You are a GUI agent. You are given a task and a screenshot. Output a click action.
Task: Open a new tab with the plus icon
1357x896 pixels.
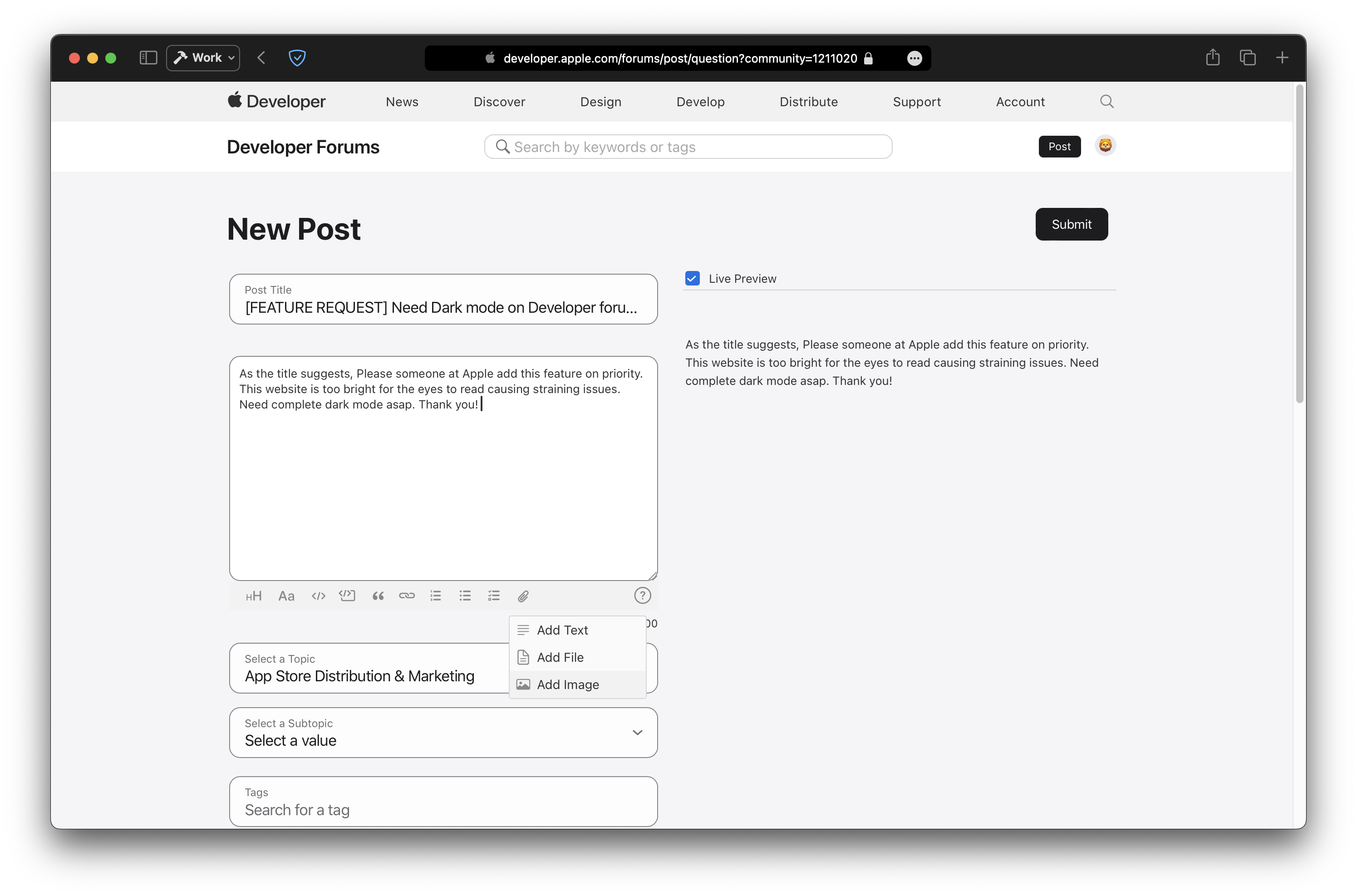pyautogui.click(x=1282, y=58)
